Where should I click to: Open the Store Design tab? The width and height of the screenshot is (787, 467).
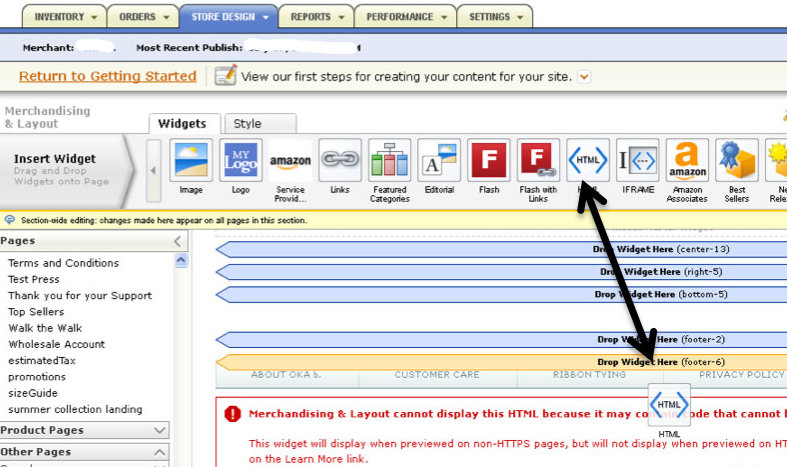click(228, 17)
